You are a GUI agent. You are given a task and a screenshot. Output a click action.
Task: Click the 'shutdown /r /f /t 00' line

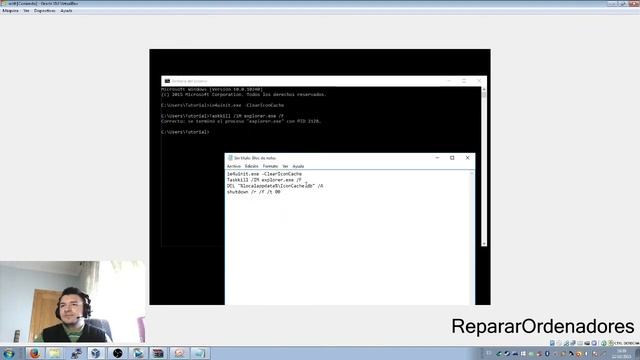tap(253, 192)
